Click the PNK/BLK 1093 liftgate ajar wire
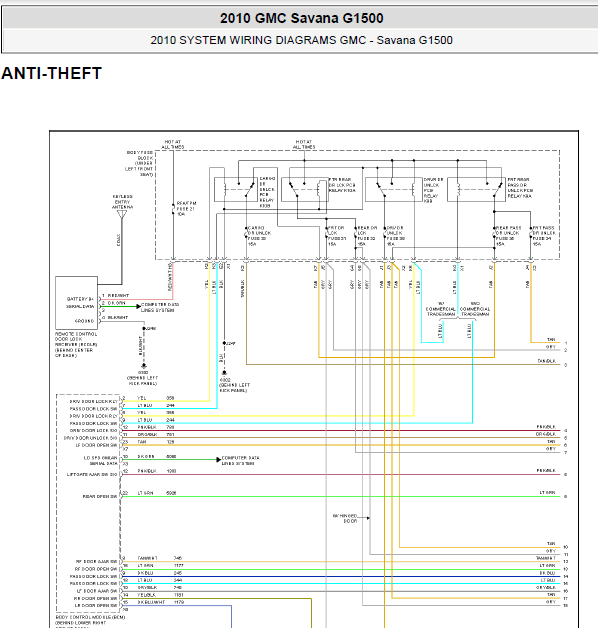598x628 pixels. pos(340,475)
